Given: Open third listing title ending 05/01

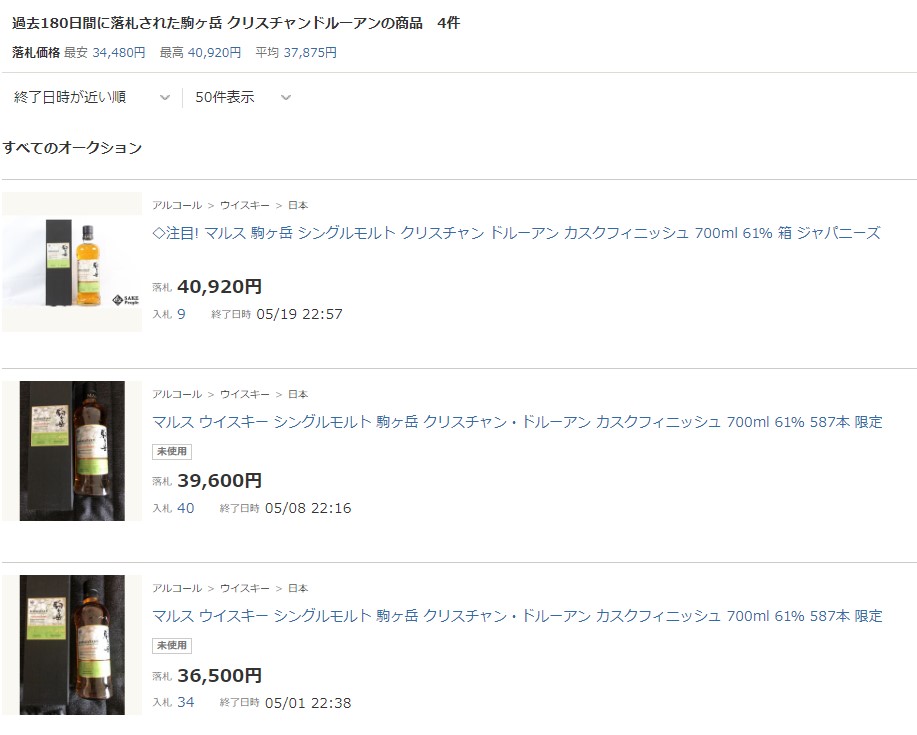Looking at the screenshot, I should 517,616.
